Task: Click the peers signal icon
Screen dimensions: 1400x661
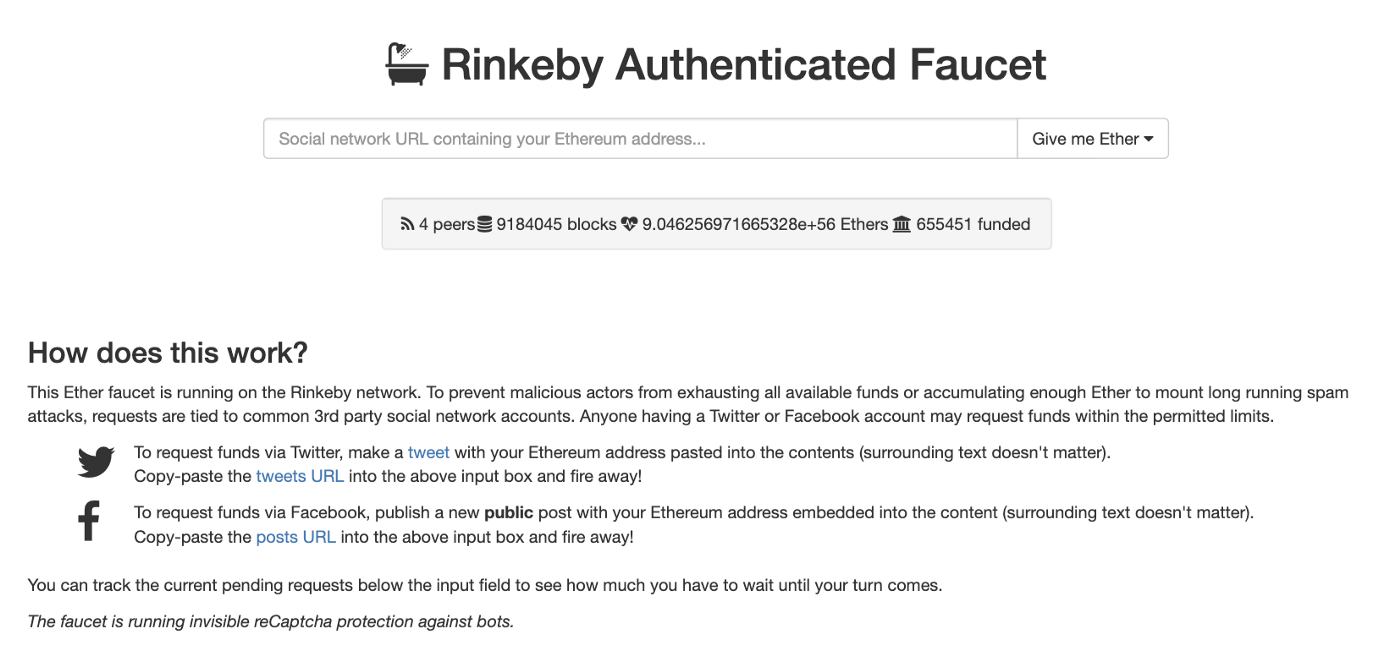Action: [x=407, y=225]
